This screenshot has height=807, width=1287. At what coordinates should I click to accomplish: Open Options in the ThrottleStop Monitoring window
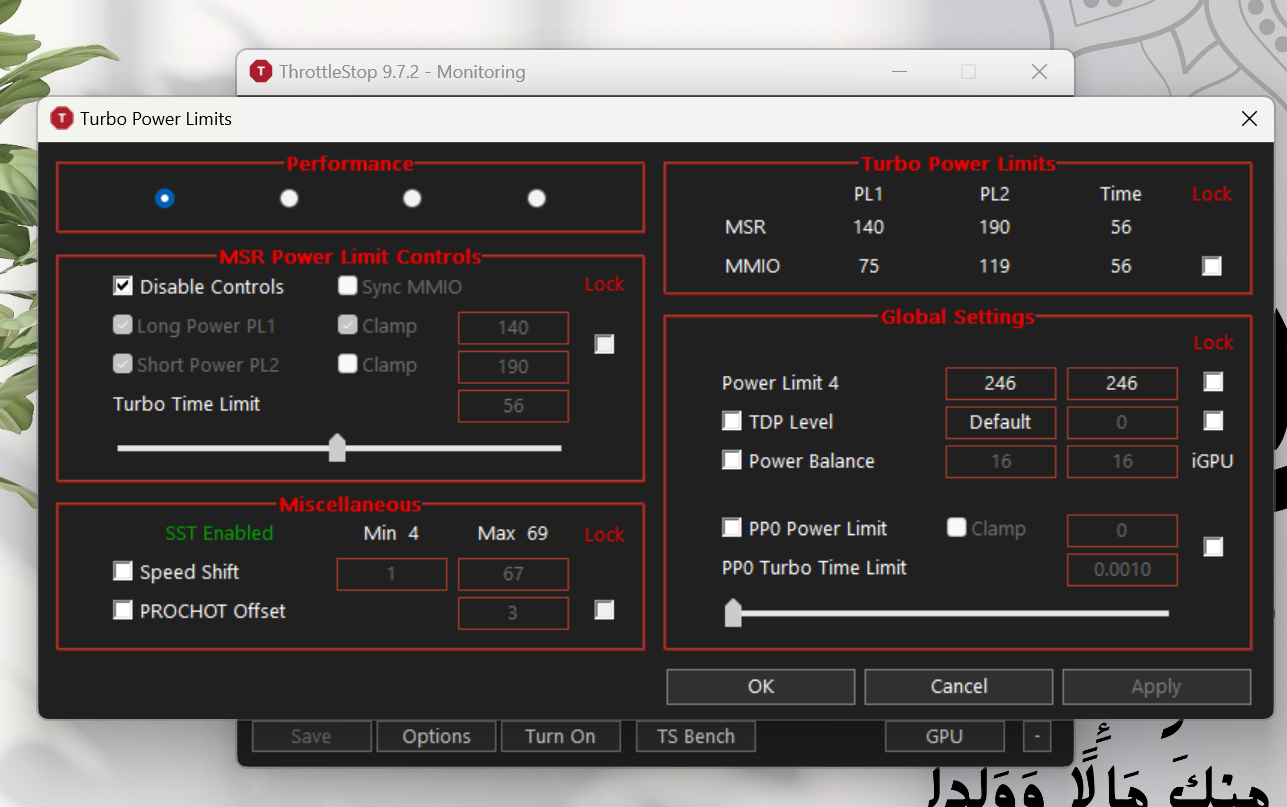point(437,736)
